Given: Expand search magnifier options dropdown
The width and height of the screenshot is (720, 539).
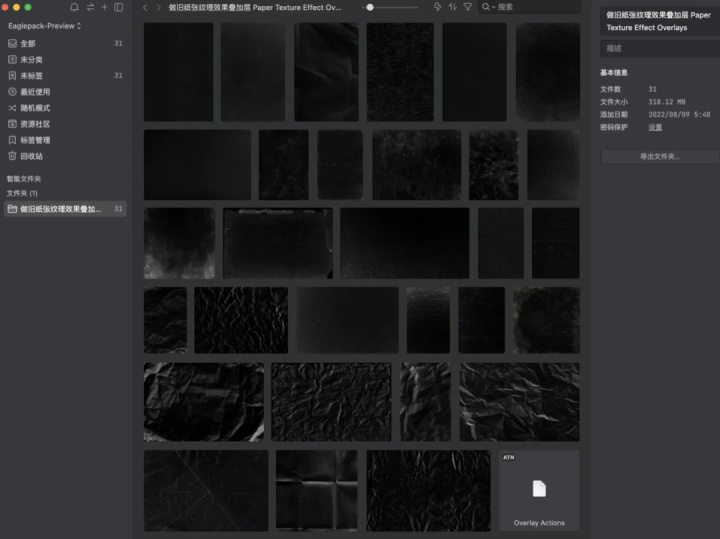Looking at the screenshot, I should point(489,7).
